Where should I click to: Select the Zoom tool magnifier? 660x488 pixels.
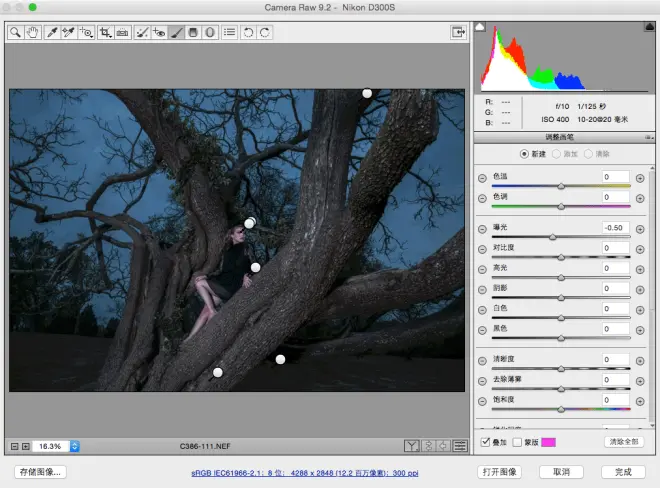coord(16,32)
